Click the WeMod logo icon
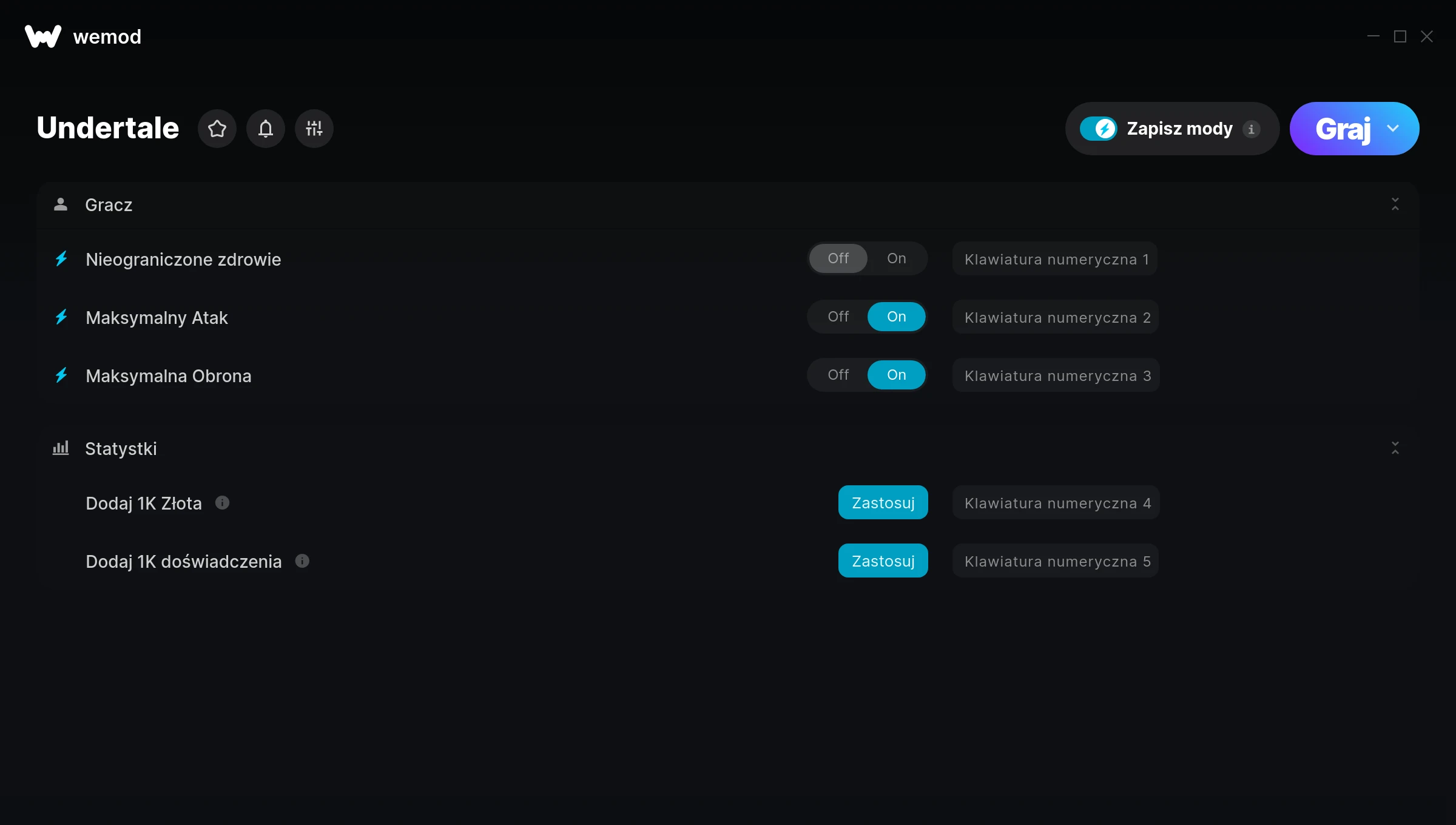 point(43,36)
